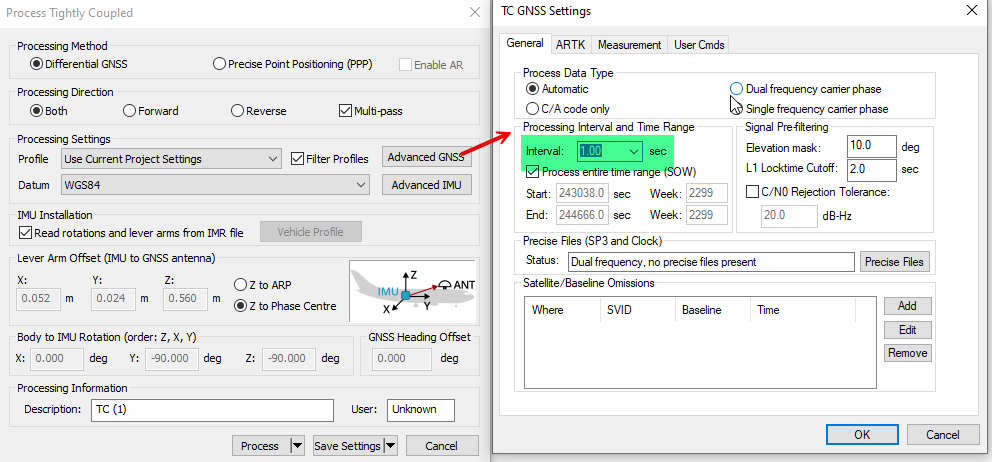Viewport: 992px width, 462px height.
Task: Click the End Week field
Action: (x=707, y=215)
